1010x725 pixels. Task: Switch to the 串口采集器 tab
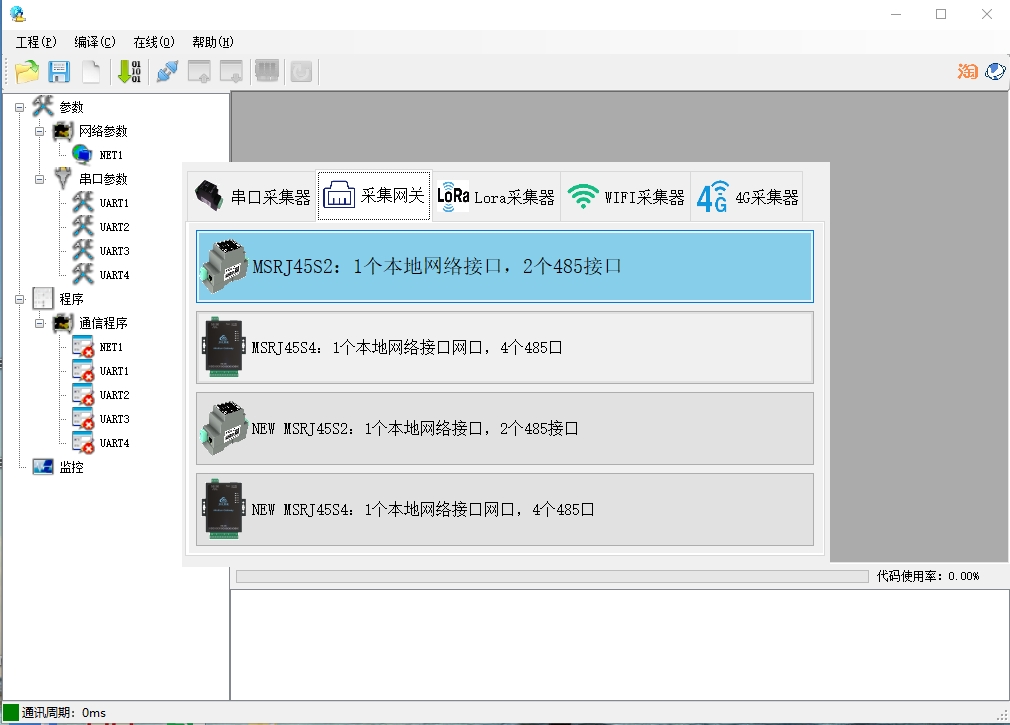(x=252, y=196)
